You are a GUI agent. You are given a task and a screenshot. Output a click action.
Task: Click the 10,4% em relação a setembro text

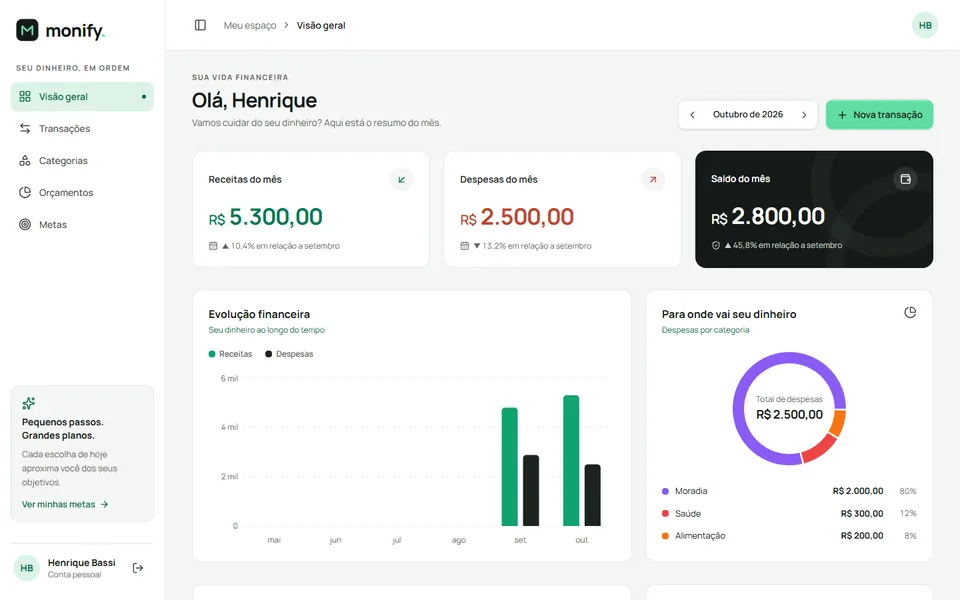pos(281,246)
